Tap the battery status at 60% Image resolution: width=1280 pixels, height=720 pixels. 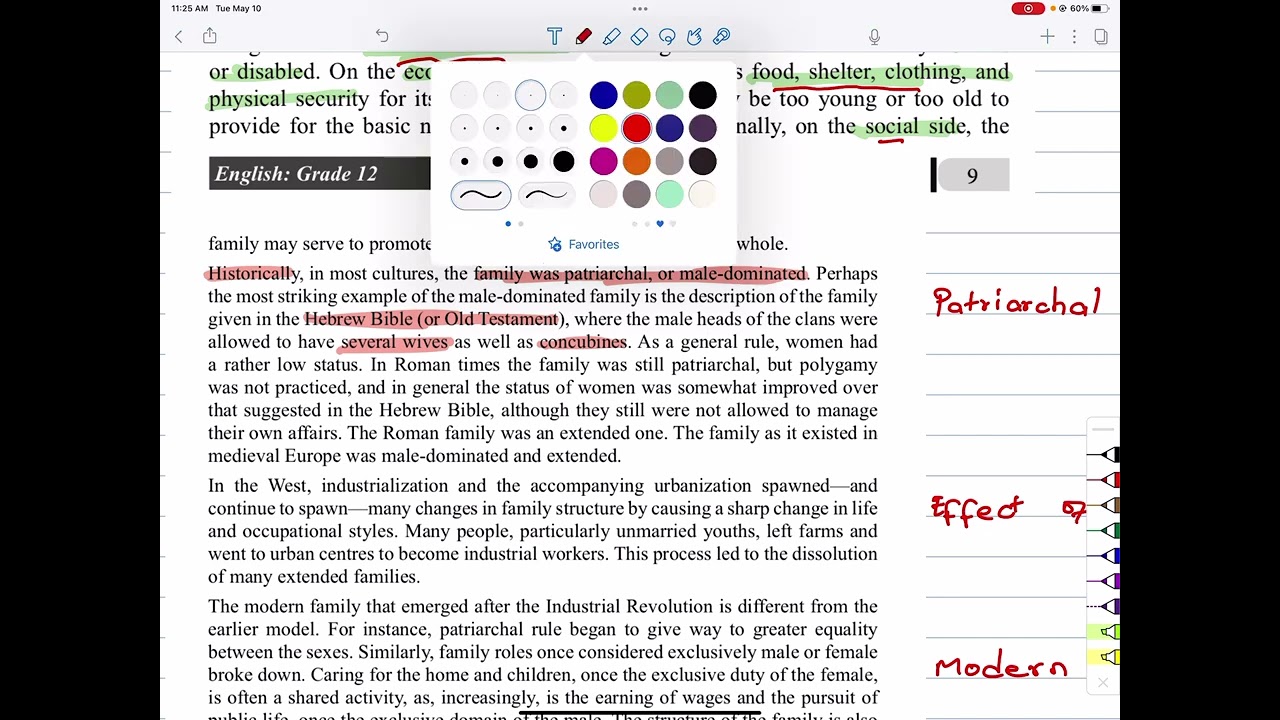click(x=1089, y=8)
